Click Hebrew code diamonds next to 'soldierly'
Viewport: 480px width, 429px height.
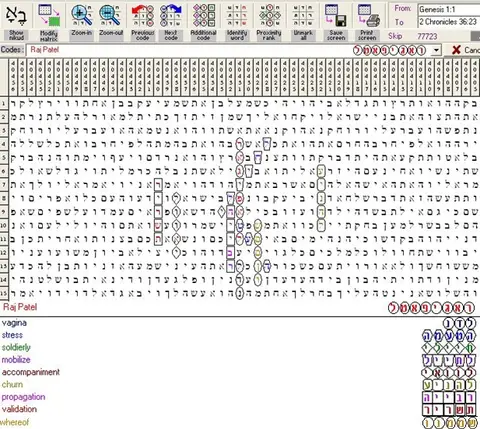pyautogui.click(x=449, y=348)
